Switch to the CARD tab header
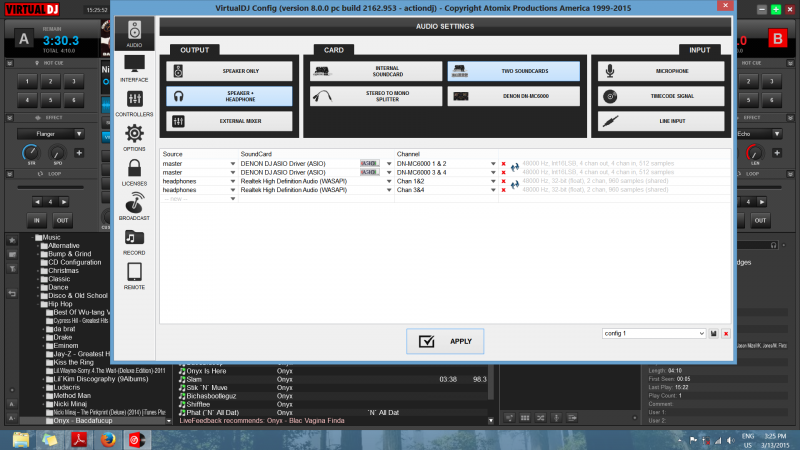The height and width of the screenshot is (450, 800). (334, 50)
